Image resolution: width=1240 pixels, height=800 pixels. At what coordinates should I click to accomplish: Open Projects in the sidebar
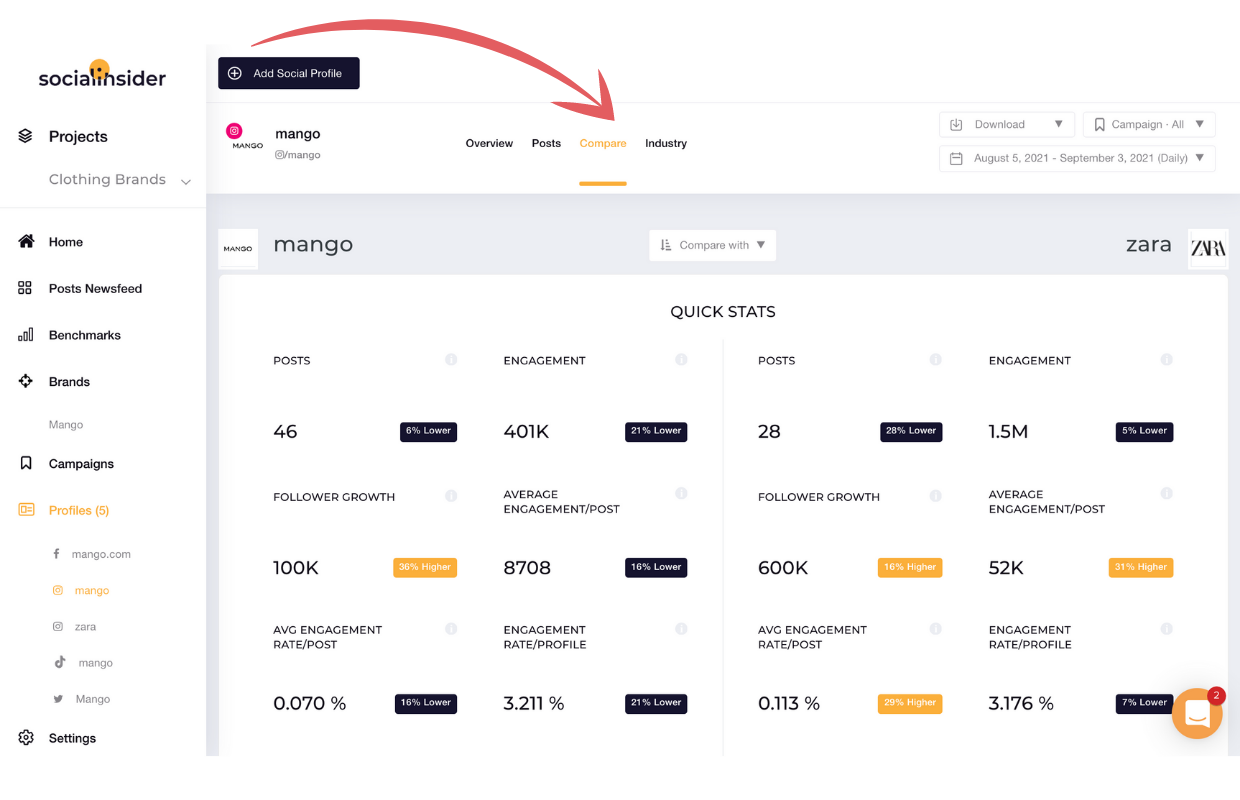click(x=78, y=137)
